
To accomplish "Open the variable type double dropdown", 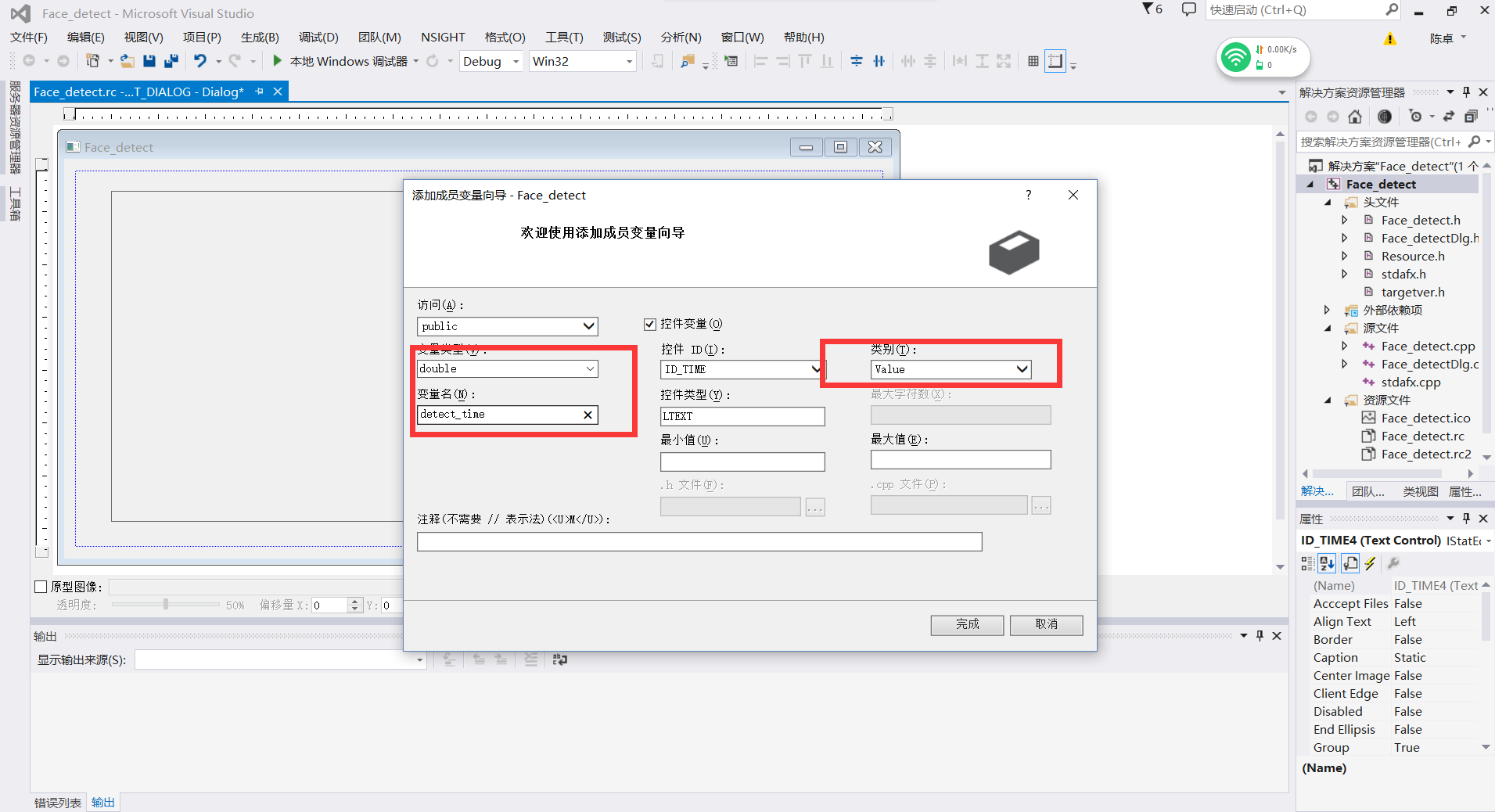I will (590, 368).
